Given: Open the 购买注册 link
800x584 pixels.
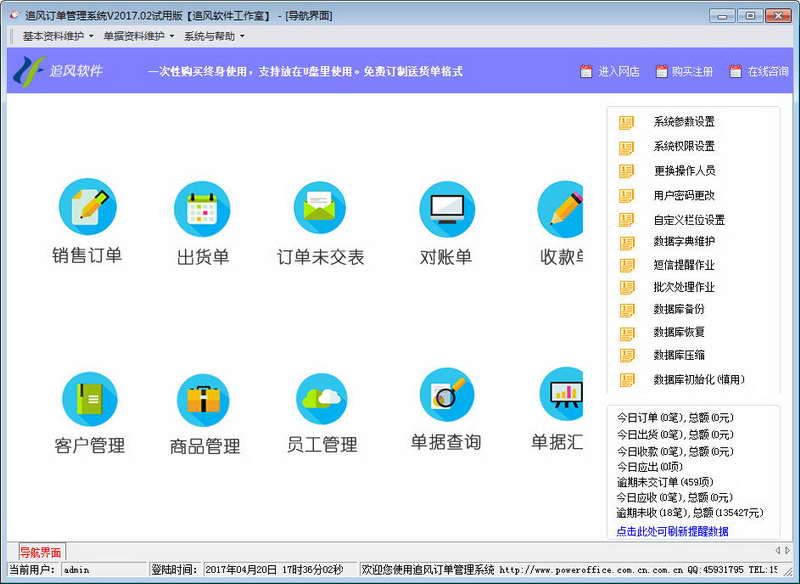Looking at the screenshot, I should pyautogui.click(x=692, y=71).
